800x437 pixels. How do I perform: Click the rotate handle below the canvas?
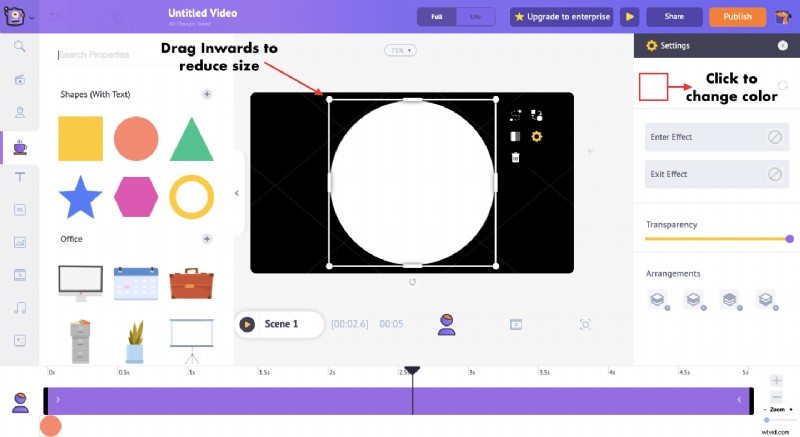(x=412, y=281)
